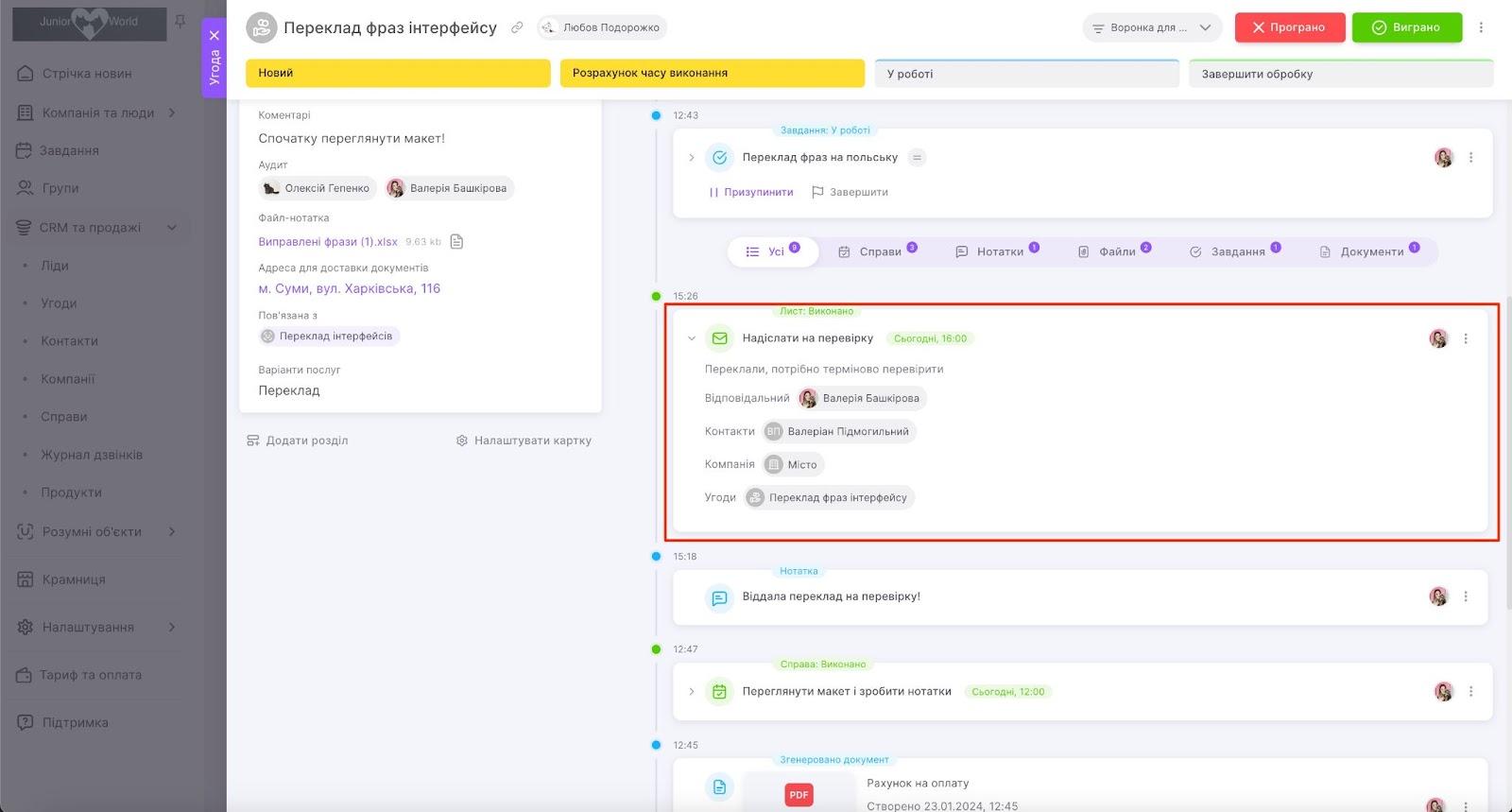The width and height of the screenshot is (1512, 812).
Task: Pin the sidebar with pushpin icon
Action: coord(180,21)
